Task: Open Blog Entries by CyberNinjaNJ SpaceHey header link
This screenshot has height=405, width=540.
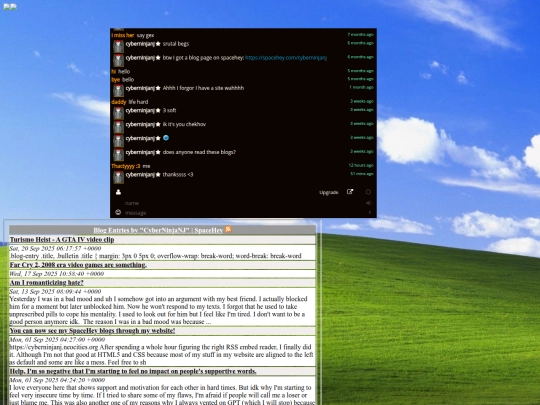Action: click(158, 230)
